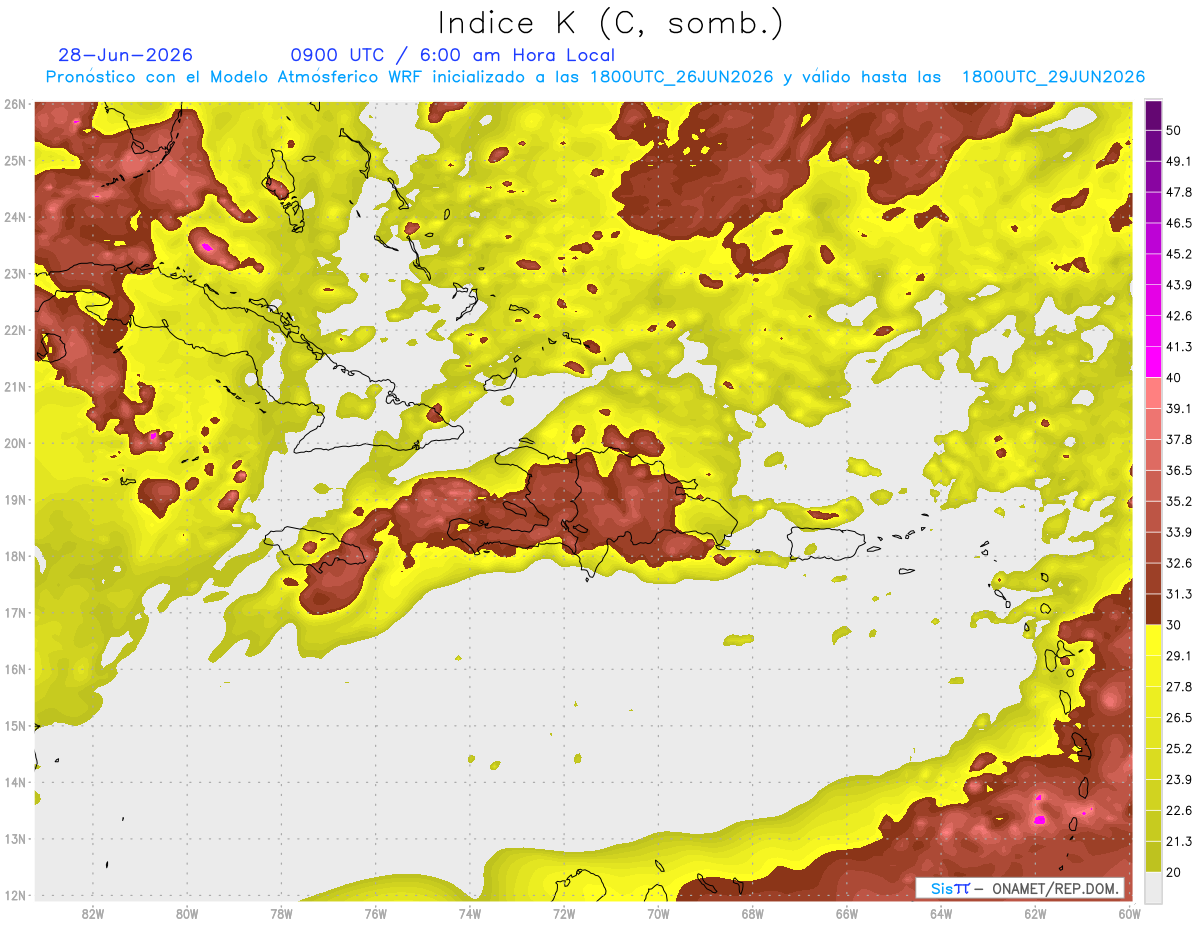Click the colorbar value "25.2"
The image size is (1200, 927).
(1179, 748)
